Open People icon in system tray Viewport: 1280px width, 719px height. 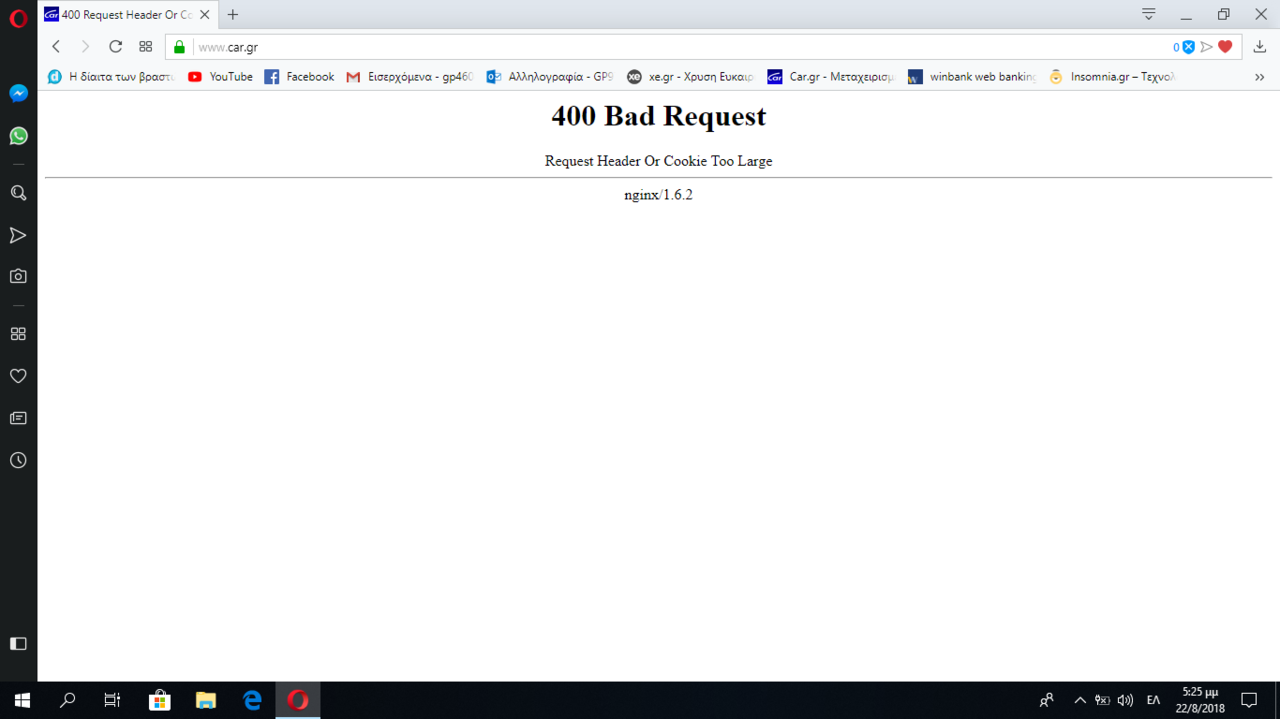(1047, 700)
